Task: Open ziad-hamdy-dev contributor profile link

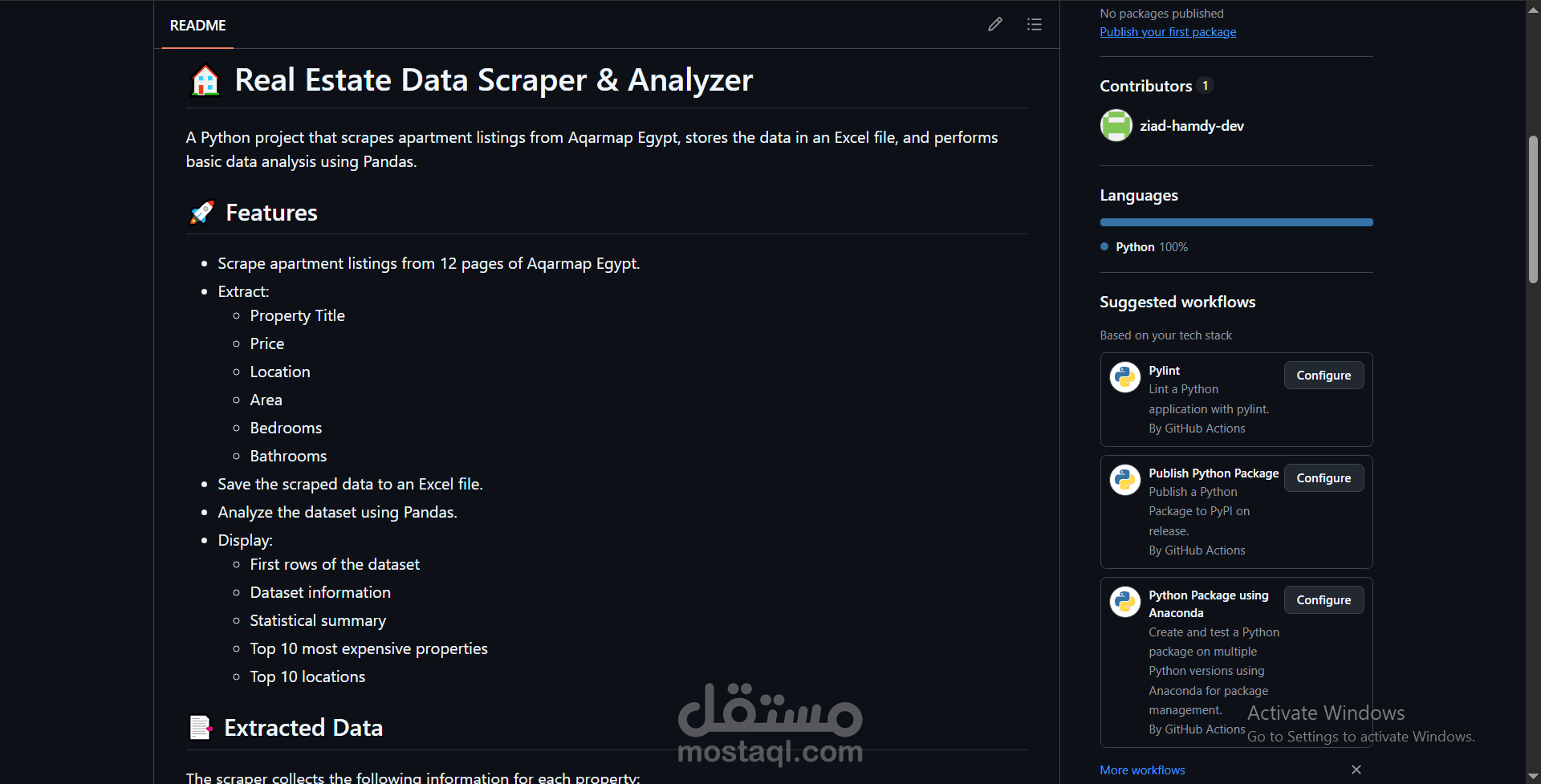Action: 1192,126
